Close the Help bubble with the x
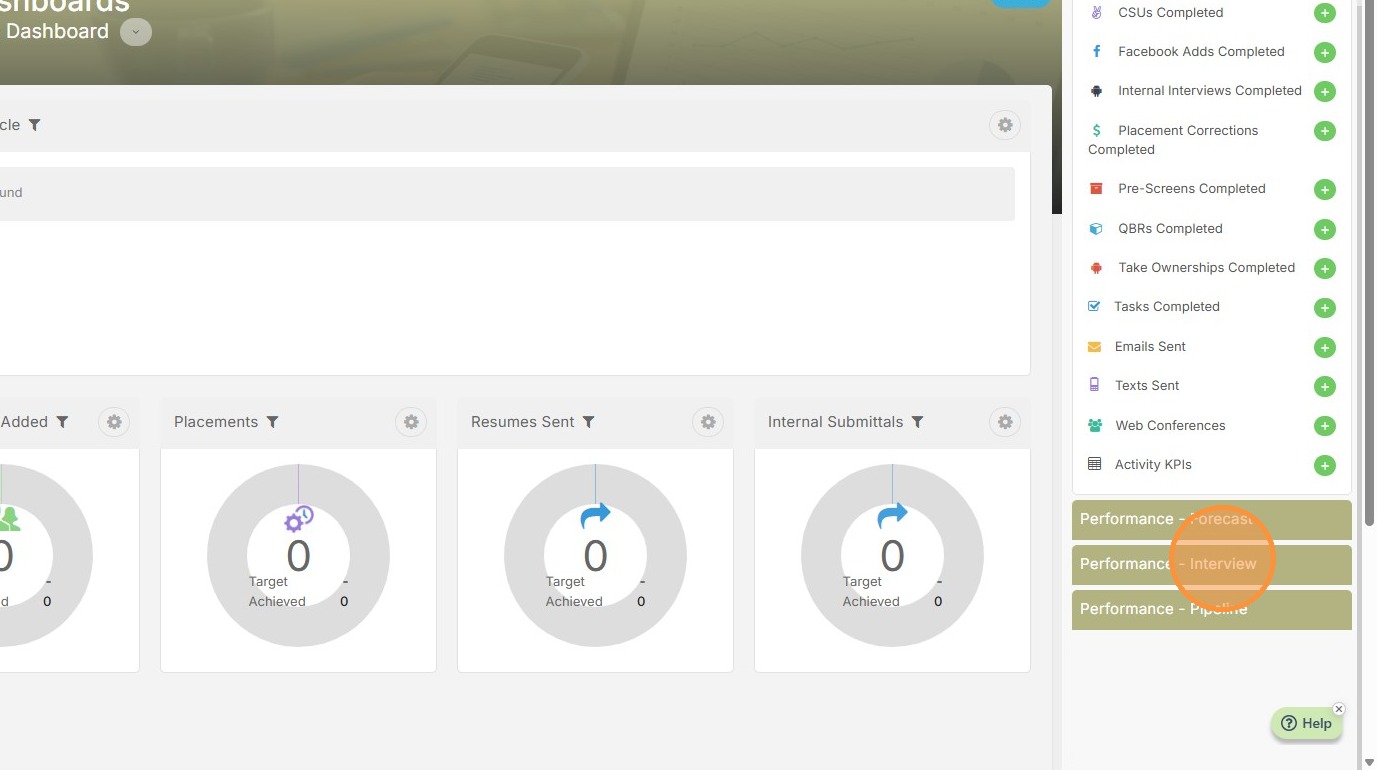 tap(1339, 709)
